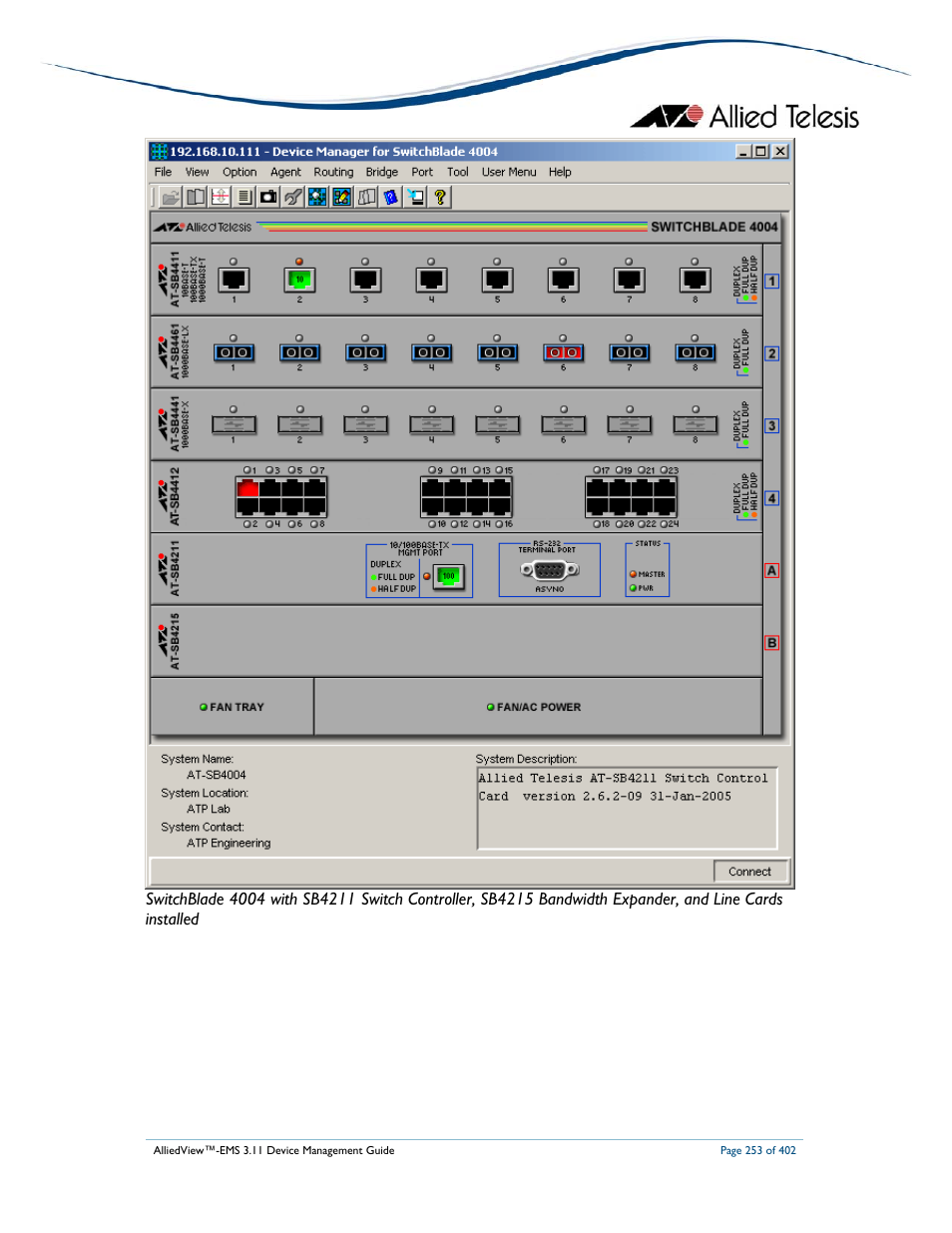Select fiber port 8 on AT-SB4461 card
952x1233 pixels.
coord(695,352)
